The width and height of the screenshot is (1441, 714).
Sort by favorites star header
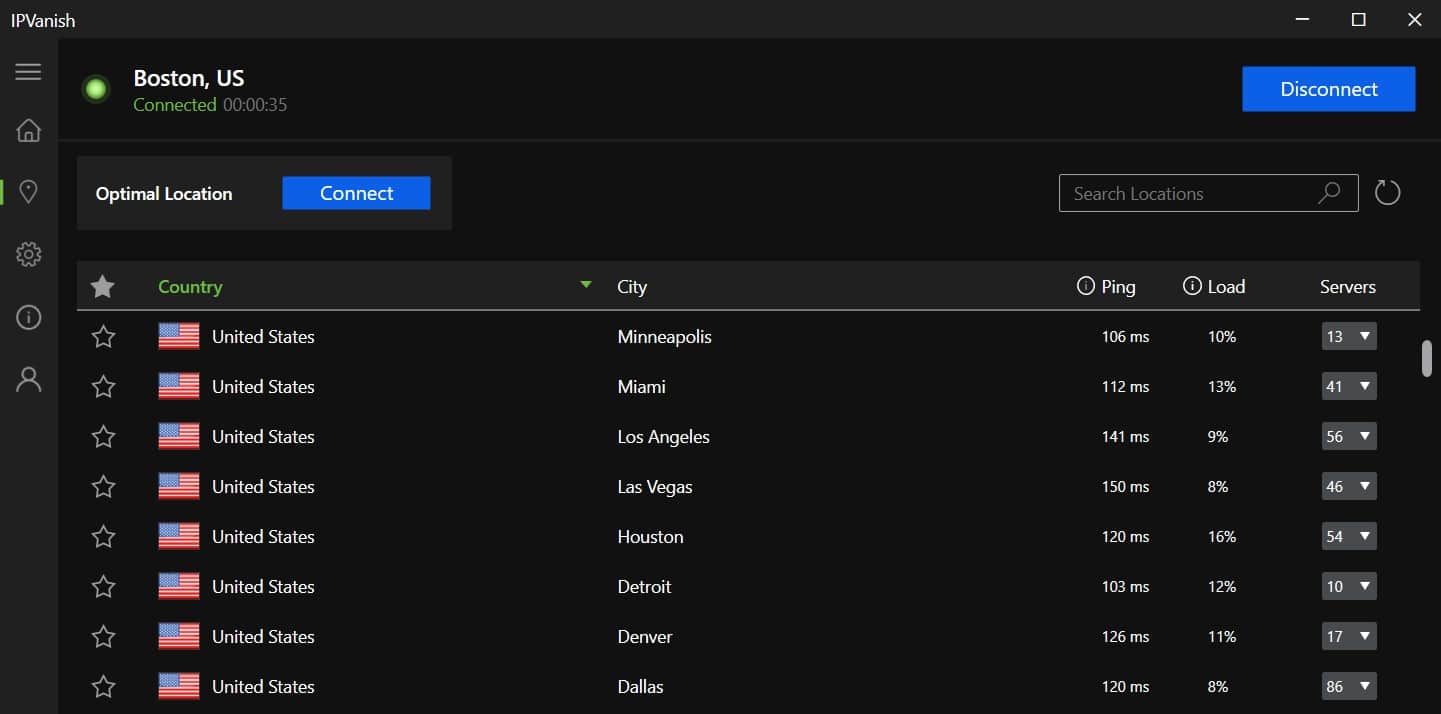point(102,287)
